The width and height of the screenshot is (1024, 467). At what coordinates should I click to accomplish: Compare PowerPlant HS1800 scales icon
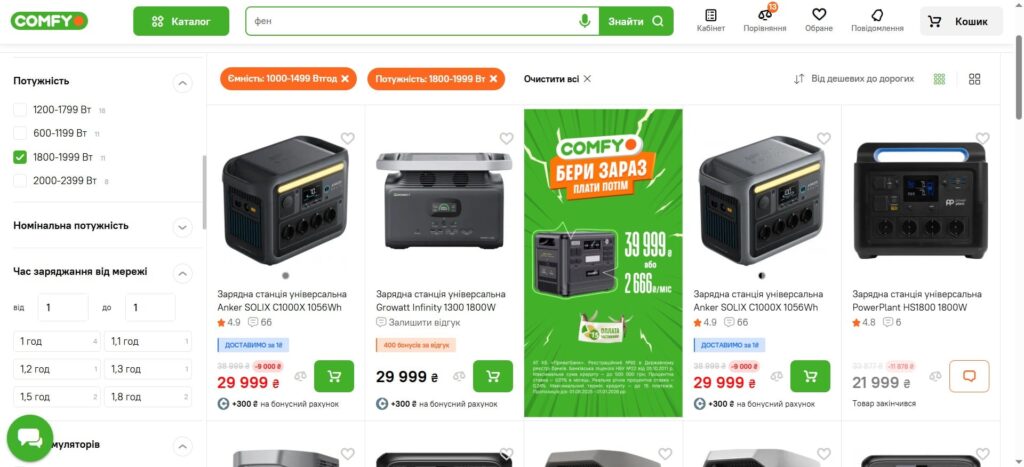935,376
